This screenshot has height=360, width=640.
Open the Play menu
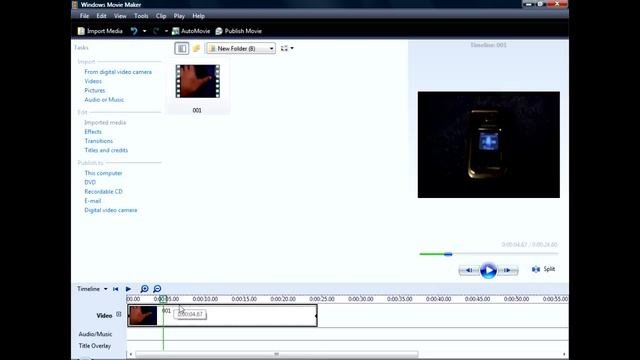[x=179, y=16]
